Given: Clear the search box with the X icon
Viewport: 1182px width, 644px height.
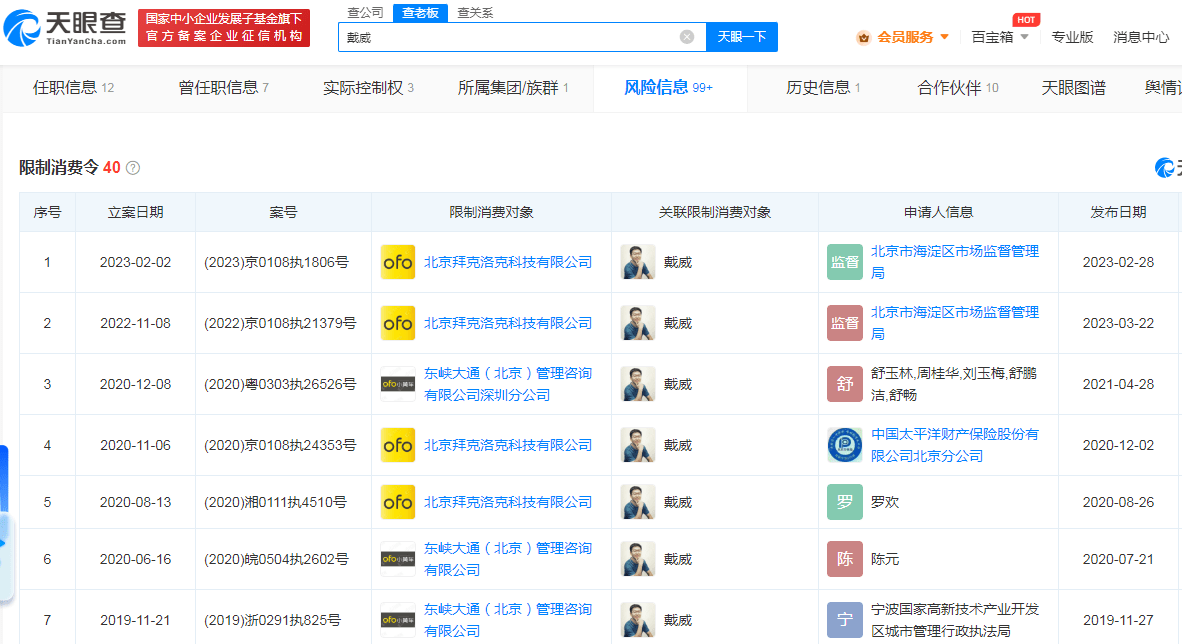Looking at the screenshot, I should (x=687, y=37).
